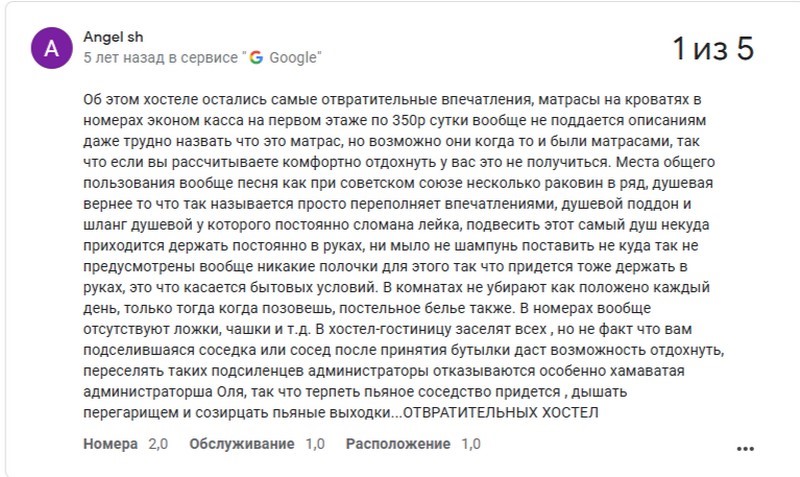
Task: Click the Обслуживание 1,0 score value
Action: pyautogui.click(x=315, y=444)
